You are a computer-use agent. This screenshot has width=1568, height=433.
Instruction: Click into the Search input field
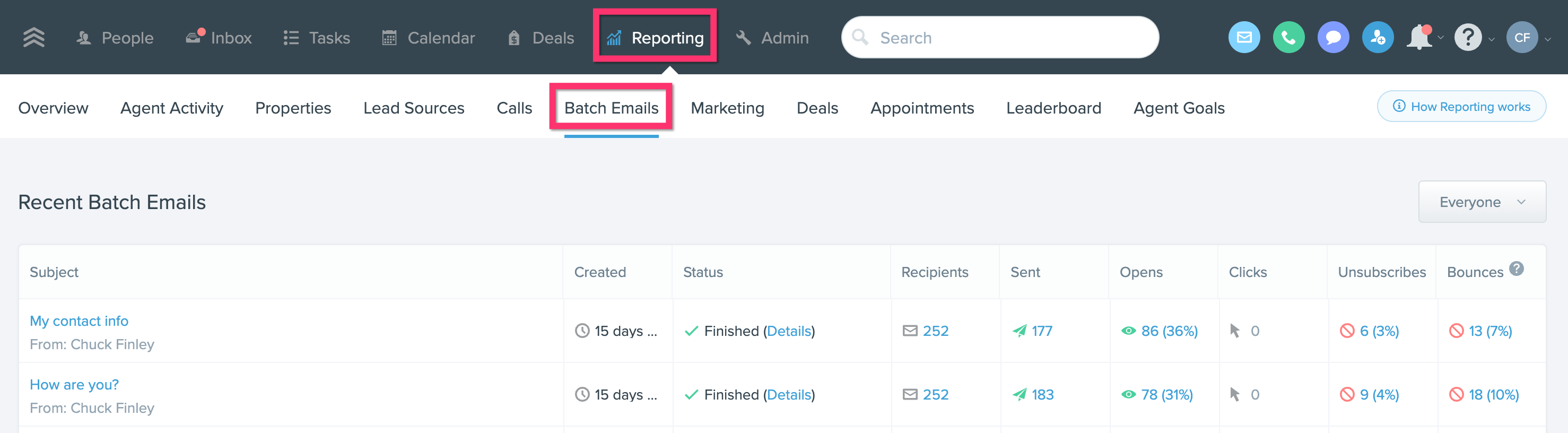pyautogui.click(x=1000, y=38)
